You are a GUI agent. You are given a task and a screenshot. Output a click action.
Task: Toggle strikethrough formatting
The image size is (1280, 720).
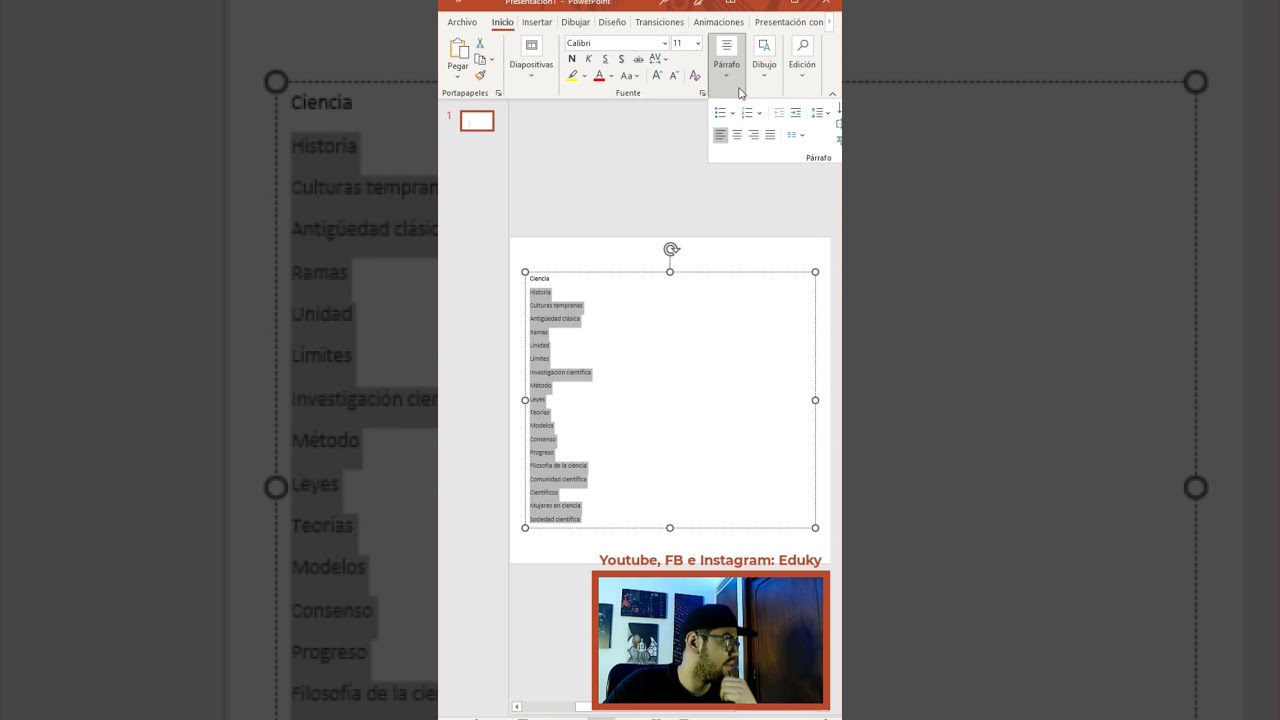coord(638,59)
